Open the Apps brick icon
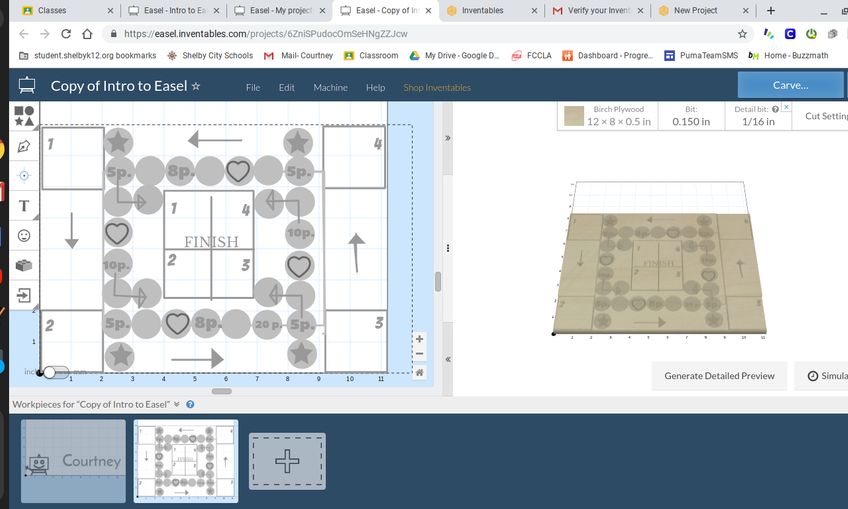The image size is (848, 509). [x=24, y=265]
